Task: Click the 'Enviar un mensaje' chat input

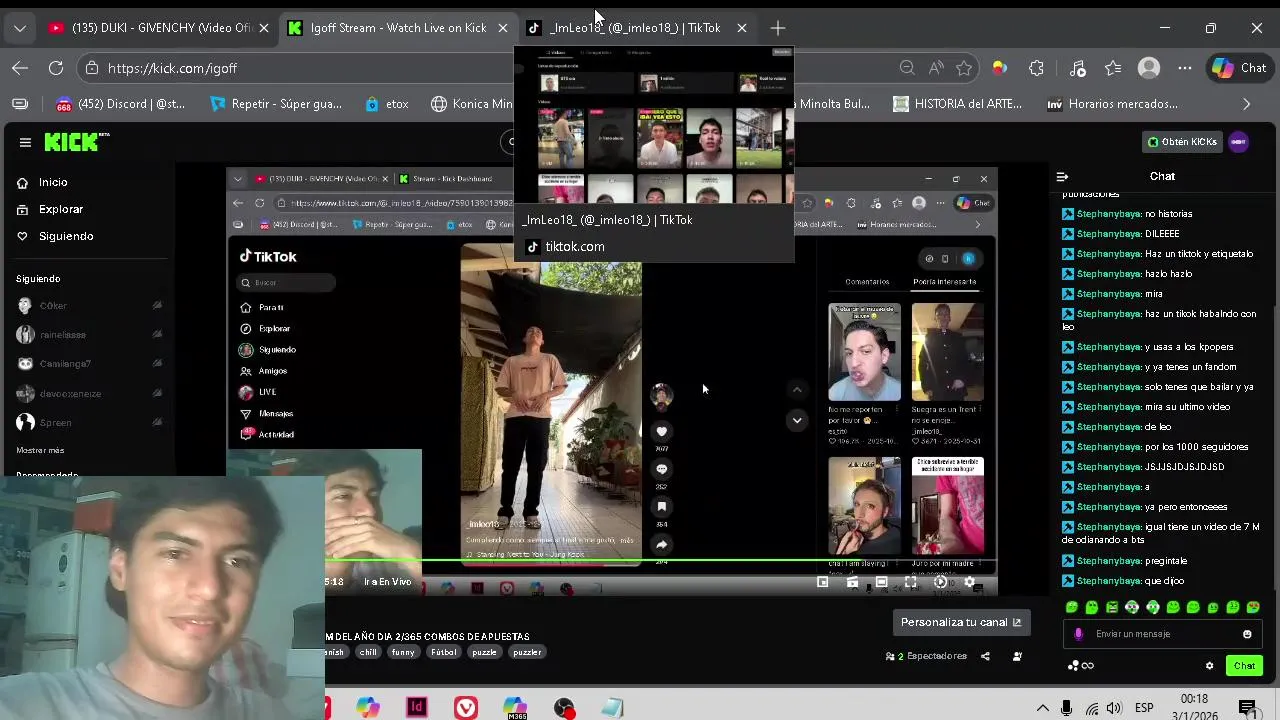Action: click(x=1162, y=634)
